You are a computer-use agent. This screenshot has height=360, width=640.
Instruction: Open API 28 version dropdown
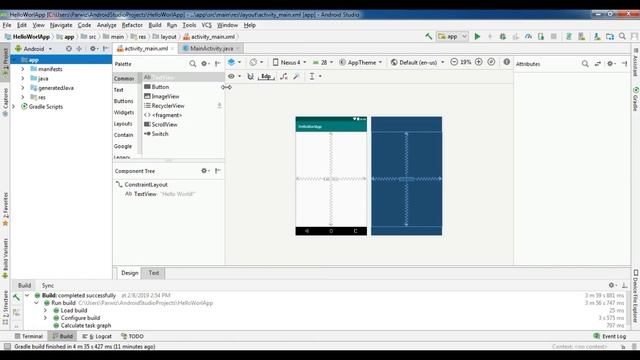point(322,62)
